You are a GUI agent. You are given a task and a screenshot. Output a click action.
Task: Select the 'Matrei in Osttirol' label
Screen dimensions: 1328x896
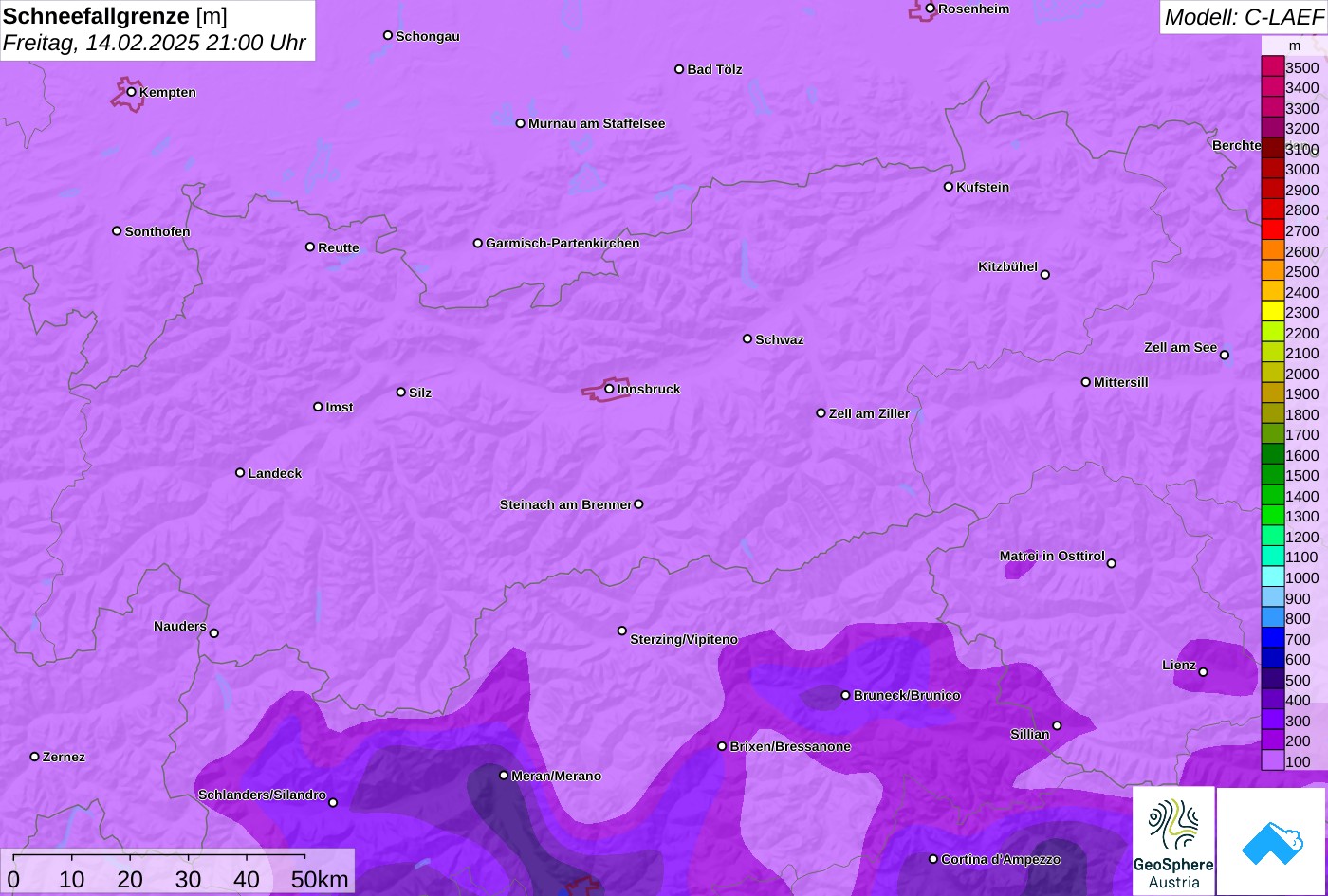tap(1052, 556)
